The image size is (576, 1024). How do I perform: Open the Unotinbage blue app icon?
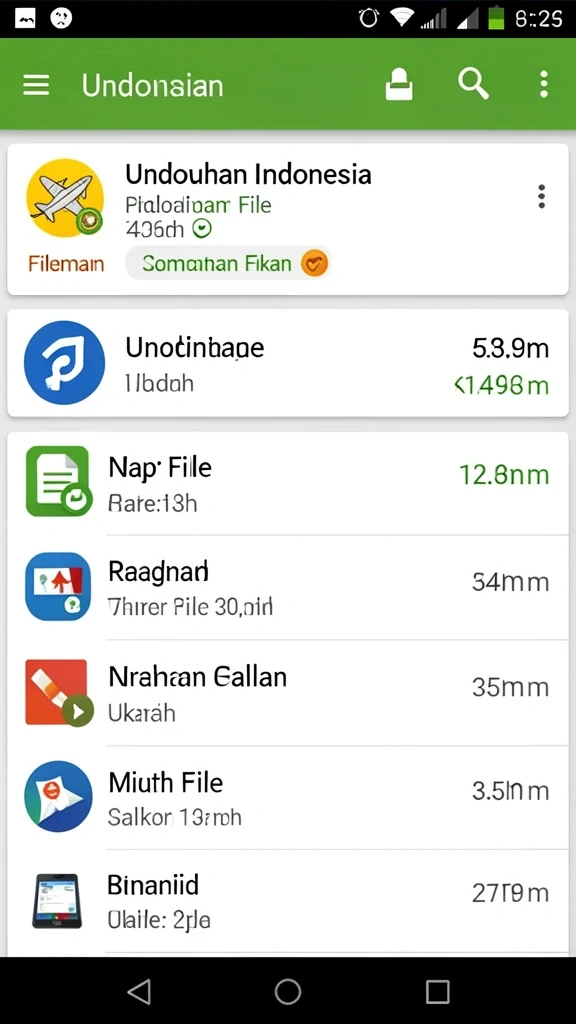click(64, 362)
